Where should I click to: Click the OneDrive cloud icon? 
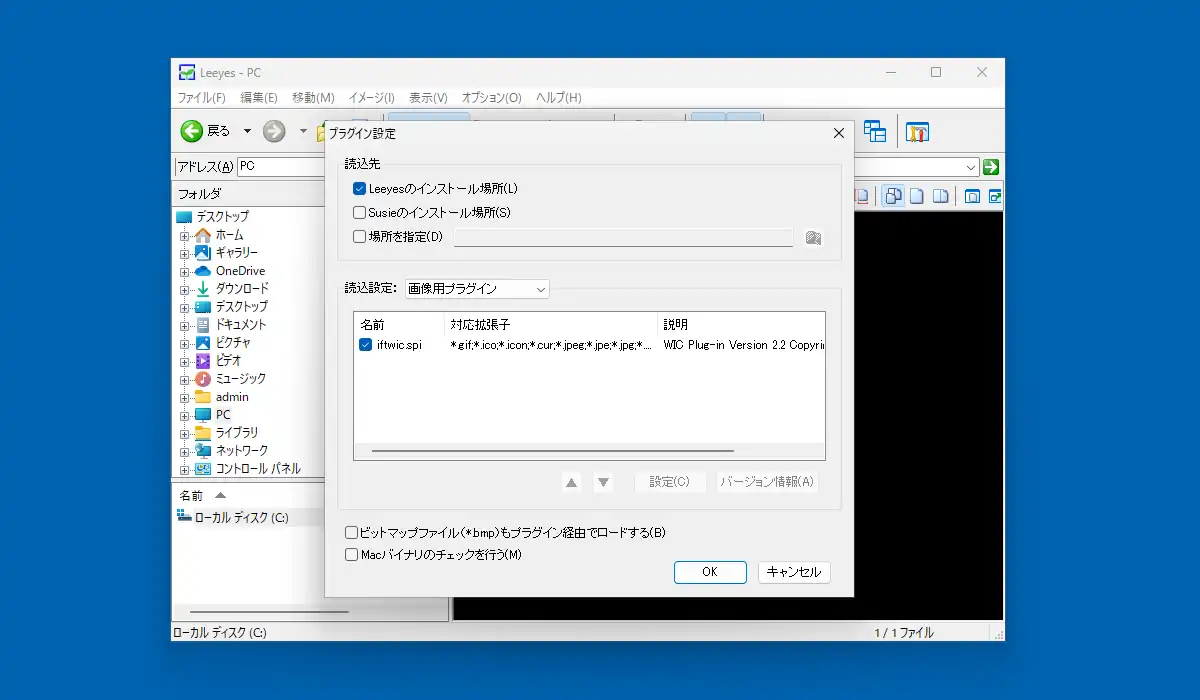click(203, 271)
